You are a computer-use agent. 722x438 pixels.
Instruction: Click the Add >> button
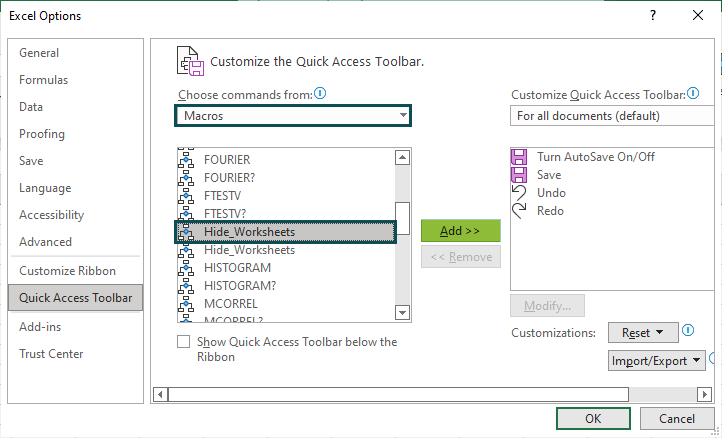point(460,231)
